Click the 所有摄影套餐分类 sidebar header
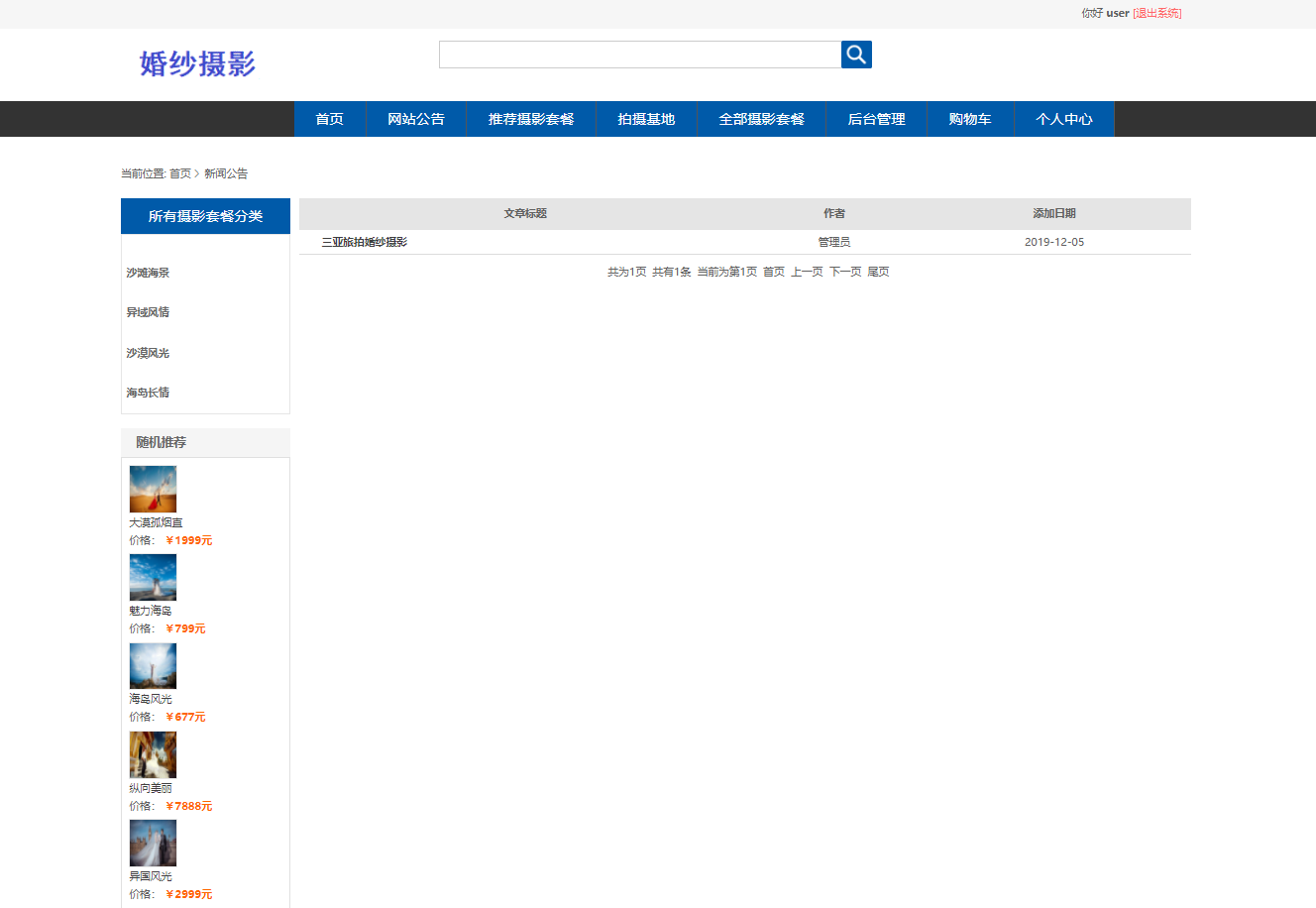1316x908 pixels. (x=205, y=216)
